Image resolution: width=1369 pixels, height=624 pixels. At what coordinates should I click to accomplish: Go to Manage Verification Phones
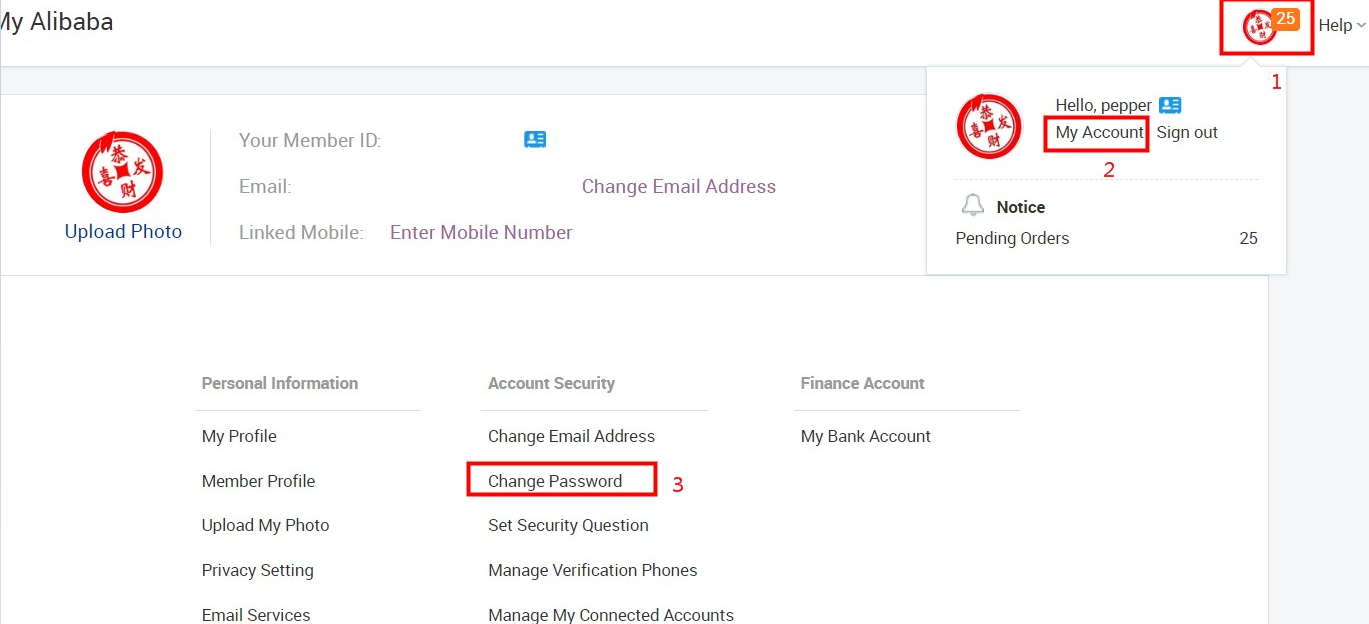coord(592,570)
